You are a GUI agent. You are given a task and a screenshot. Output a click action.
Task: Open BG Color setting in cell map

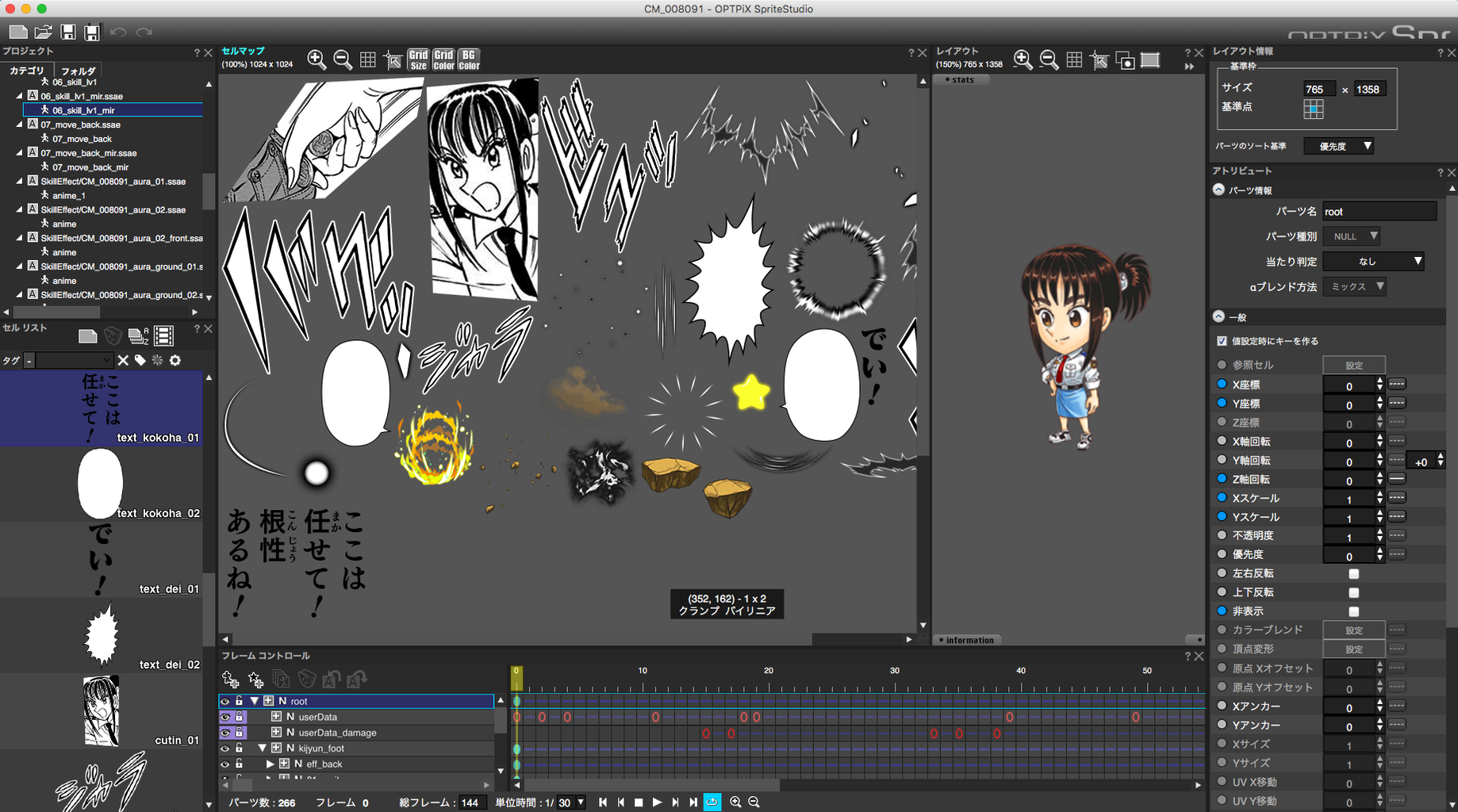(x=469, y=59)
